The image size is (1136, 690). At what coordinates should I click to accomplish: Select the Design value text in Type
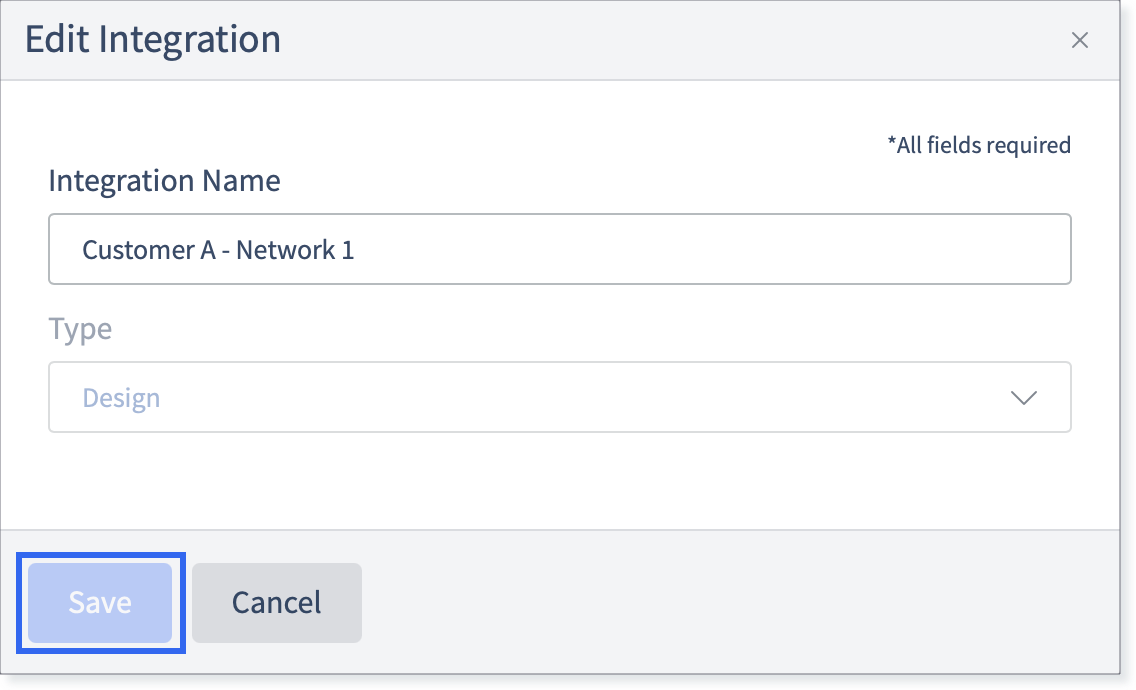tap(121, 398)
